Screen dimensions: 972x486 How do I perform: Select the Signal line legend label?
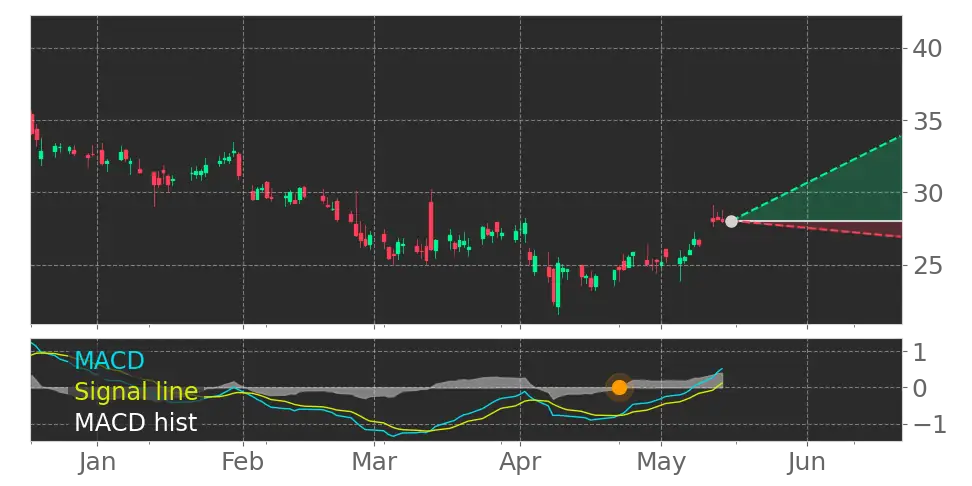tap(136, 392)
